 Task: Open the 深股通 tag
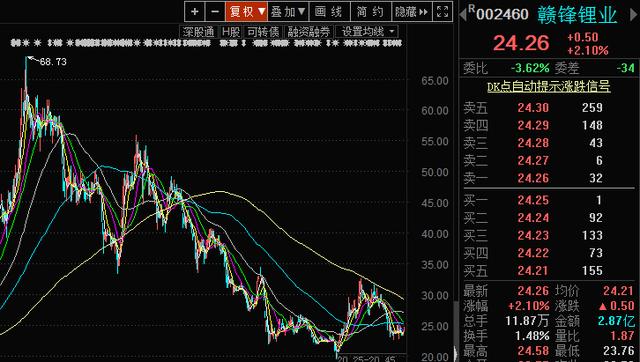click(x=198, y=32)
